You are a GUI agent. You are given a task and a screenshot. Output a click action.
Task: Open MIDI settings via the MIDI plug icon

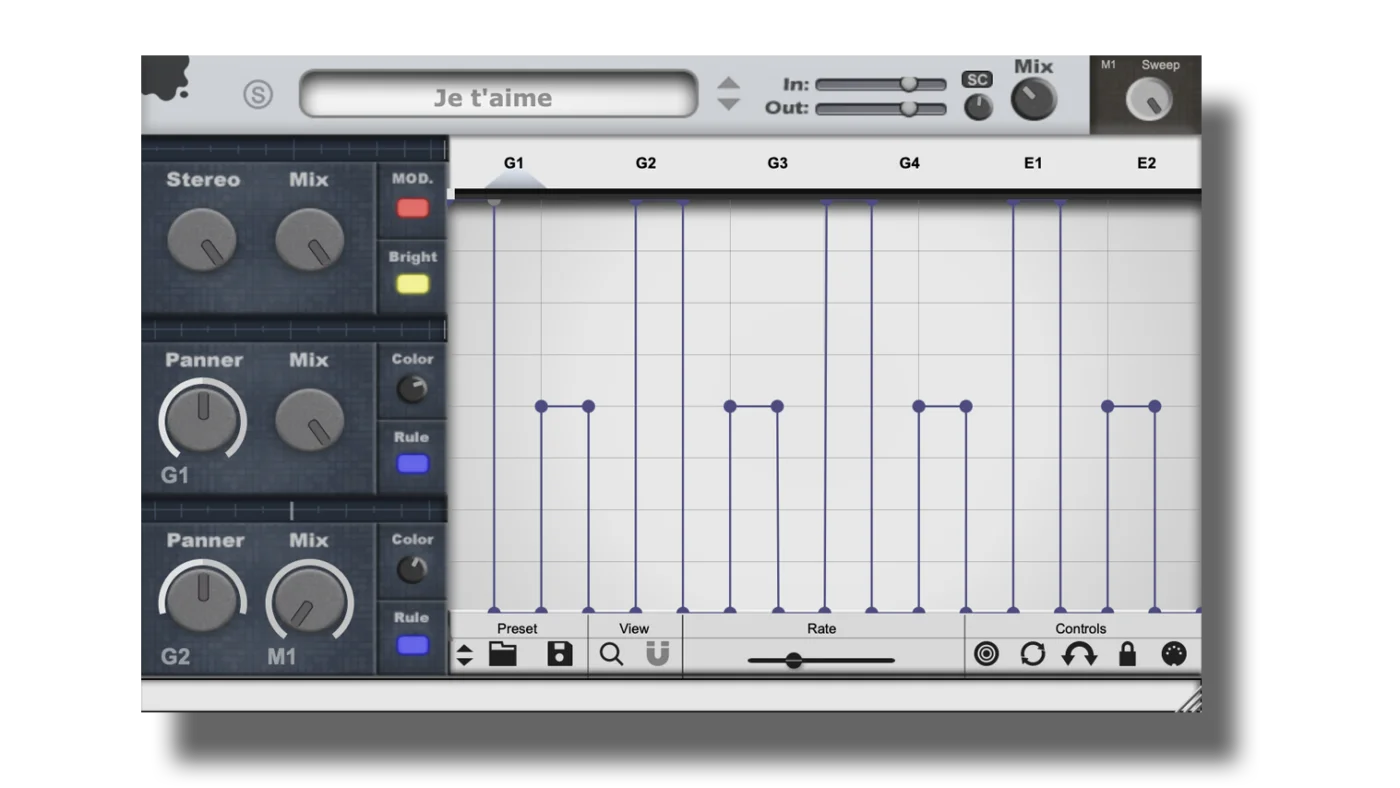[1174, 654]
